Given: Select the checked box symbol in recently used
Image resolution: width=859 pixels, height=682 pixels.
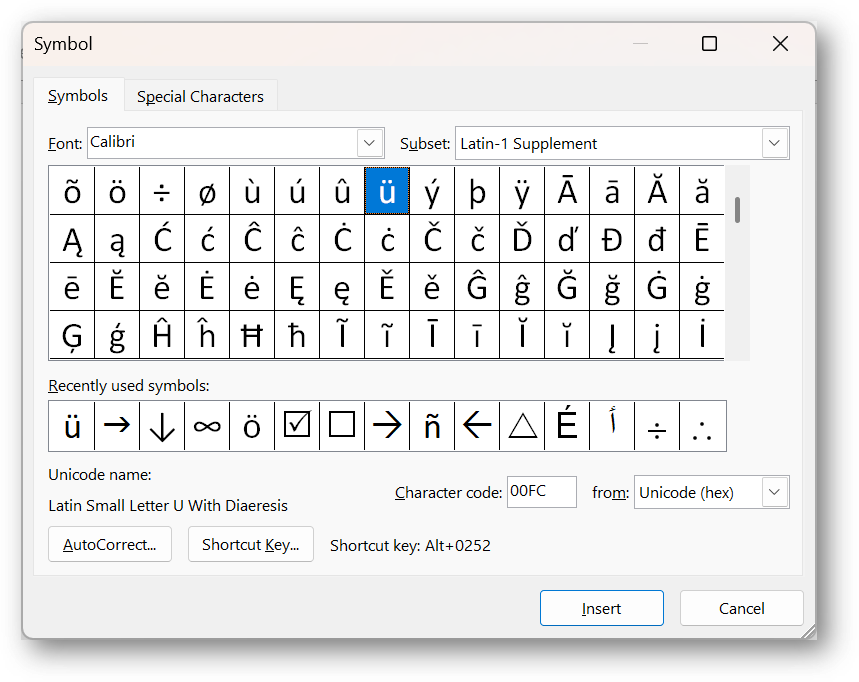Looking at the screenshot, I should (x=296, y=424).
